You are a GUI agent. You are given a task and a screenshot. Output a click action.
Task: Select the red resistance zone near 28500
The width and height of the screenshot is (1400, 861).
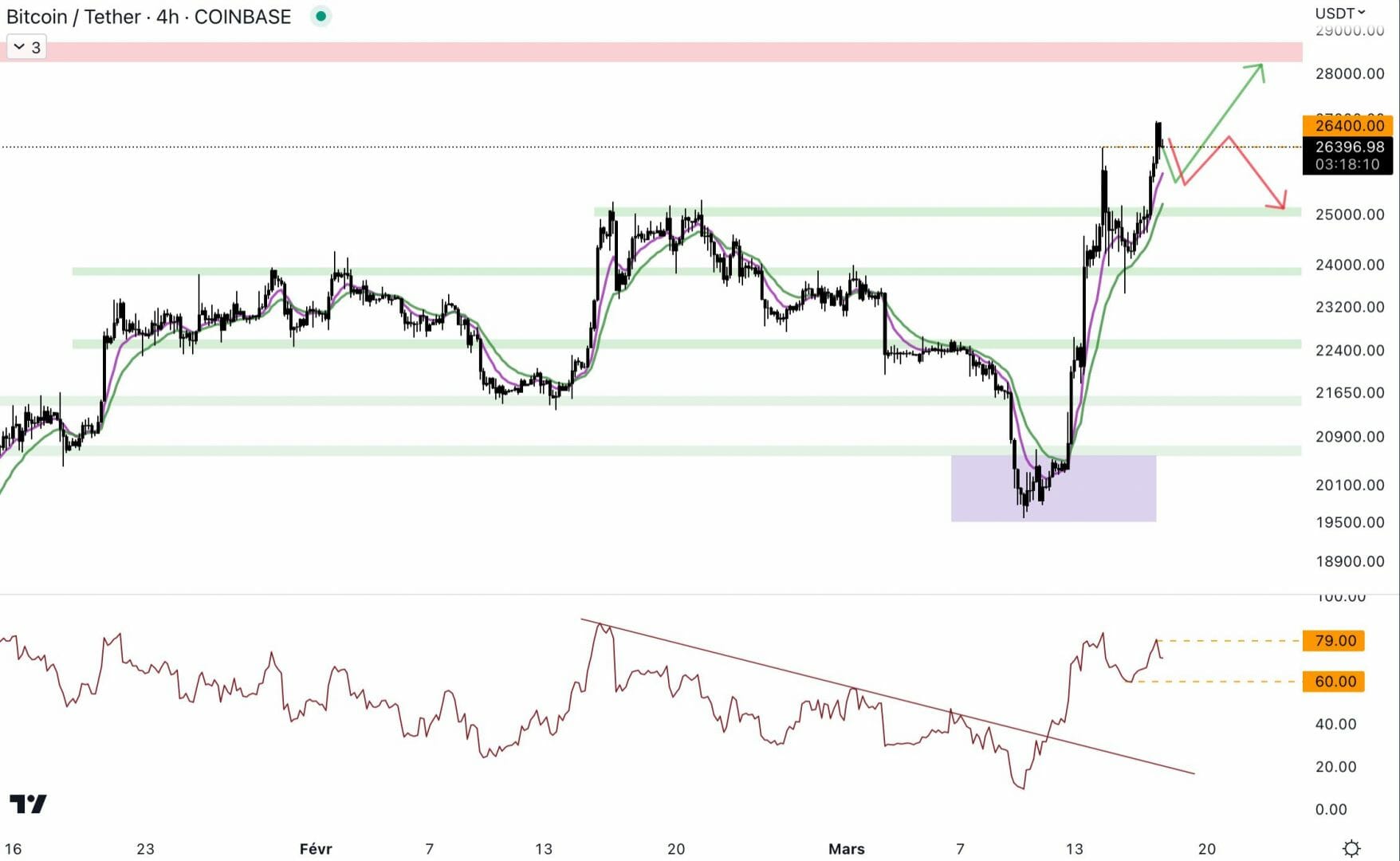[638, 52]
